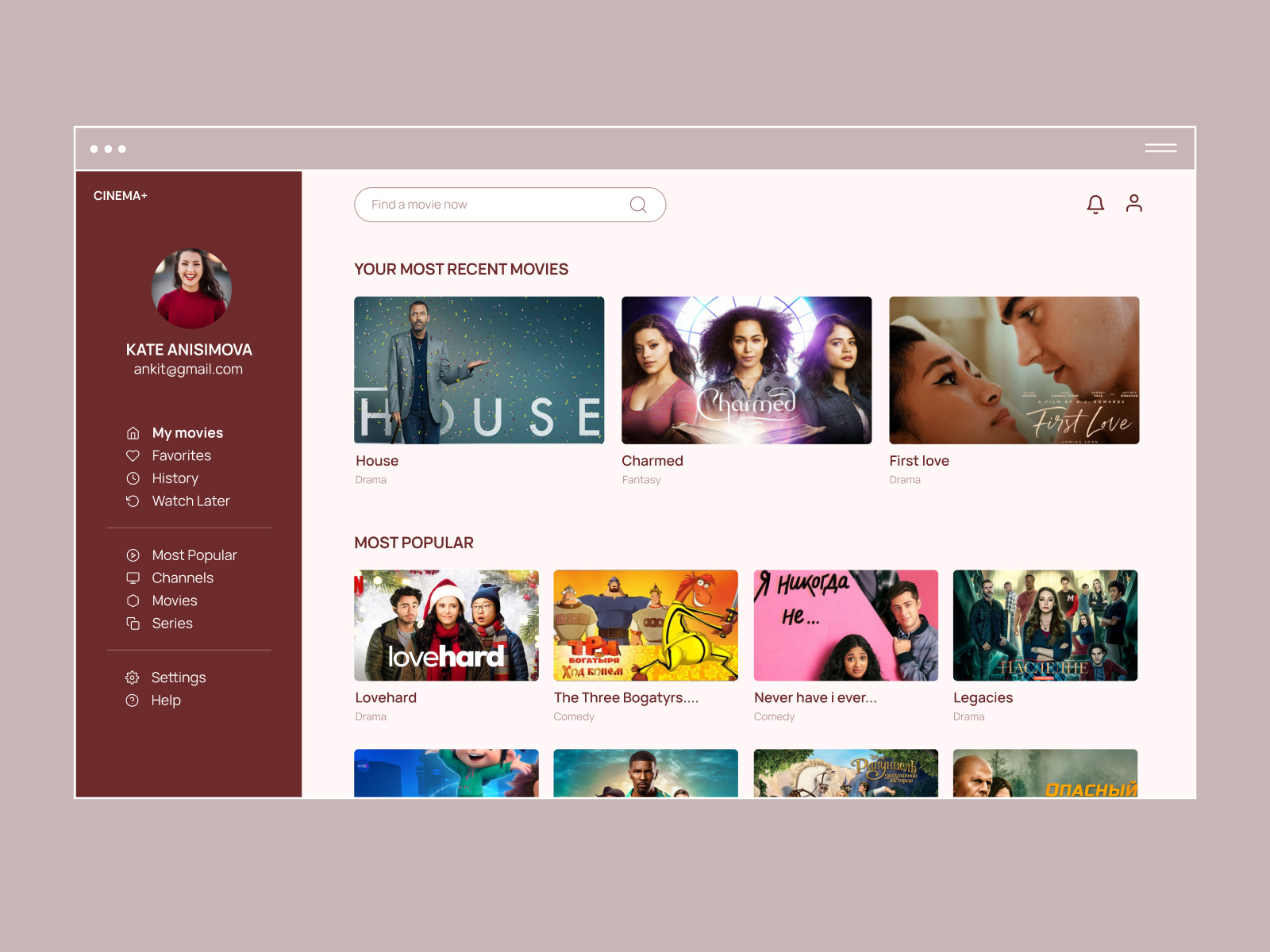The image size is (1270, 952).
Task: Click the Legacies title text
Action: pyautogui.click(x=983, y=698)
